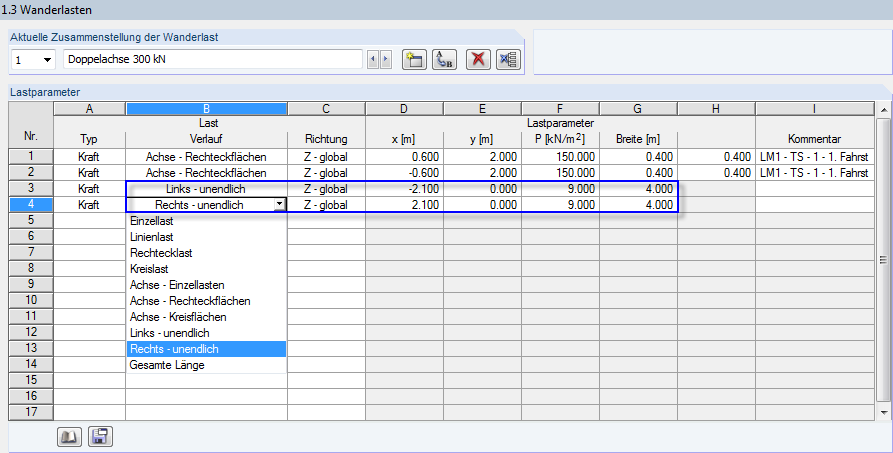The image size is (893, 453).
Task: Click comment LM1 - TS - 1 in row 2
Action: (x=814, y=173)
